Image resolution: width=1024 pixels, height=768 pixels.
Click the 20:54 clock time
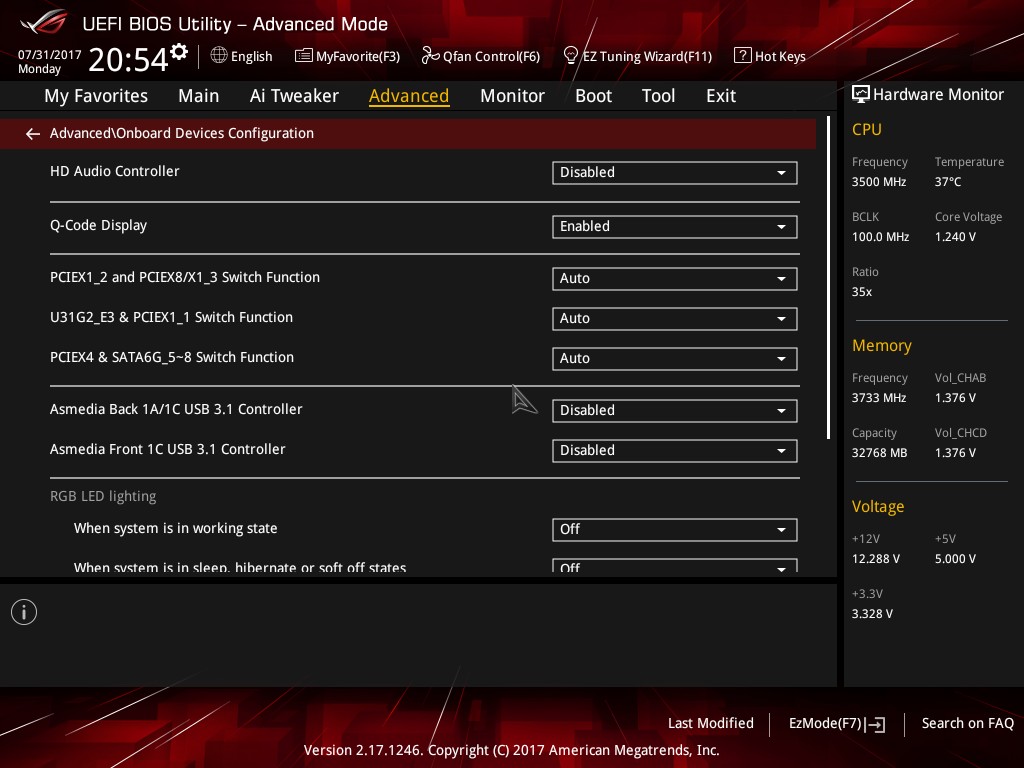pos(128,59)
